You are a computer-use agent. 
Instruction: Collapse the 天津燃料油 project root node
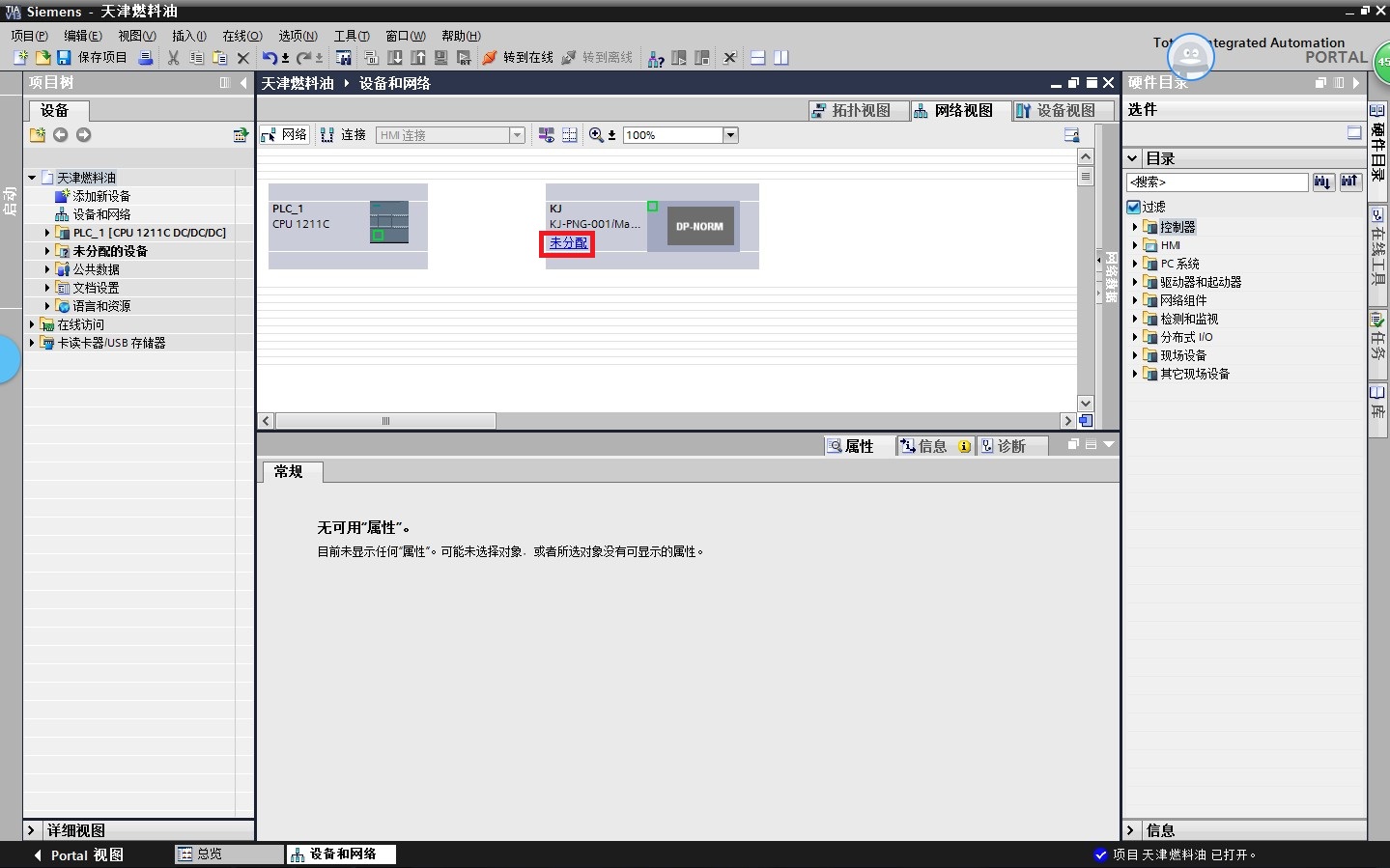[x=32, y=178]
